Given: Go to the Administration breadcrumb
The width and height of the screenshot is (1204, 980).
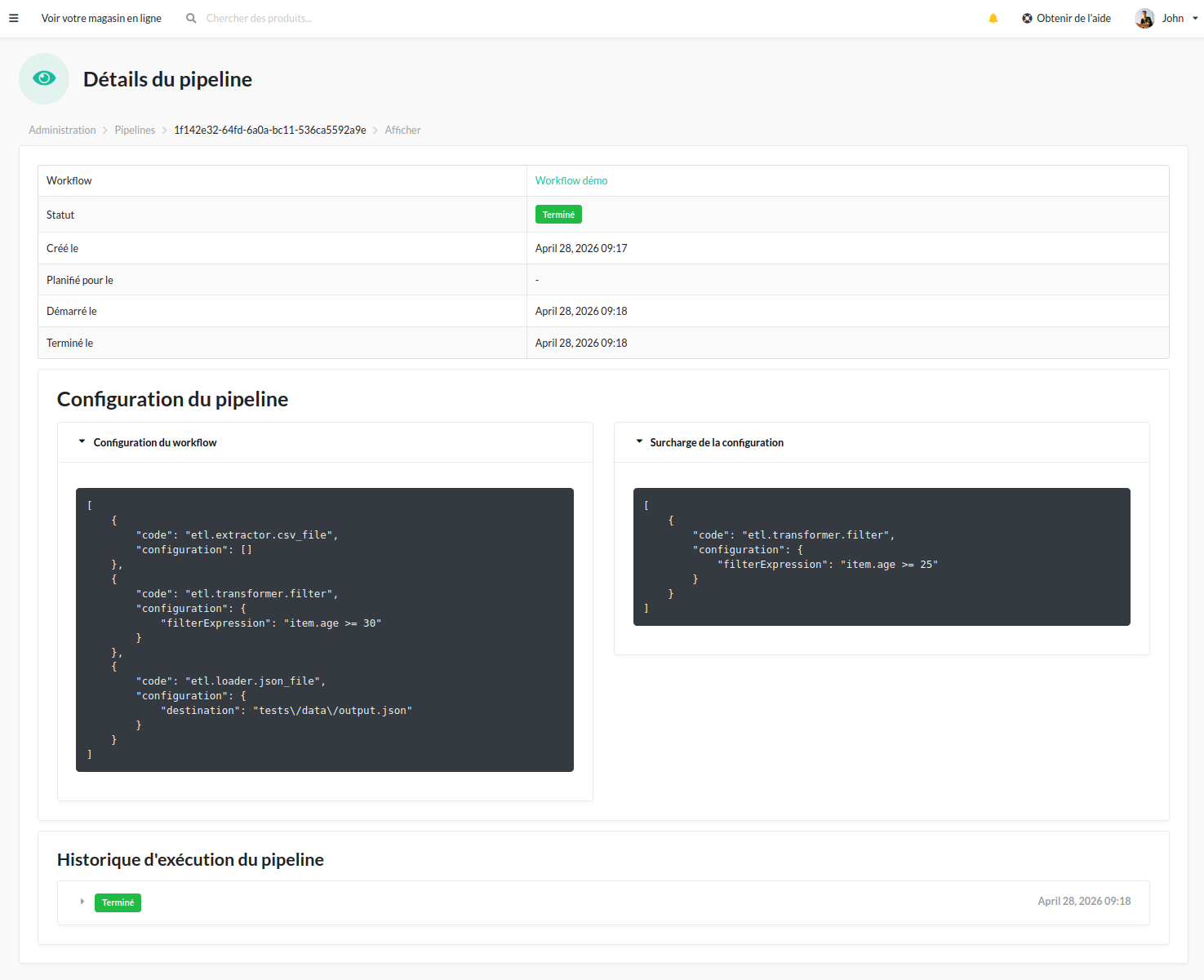Looking at the screenshot, I should click(x=62, y=130).
